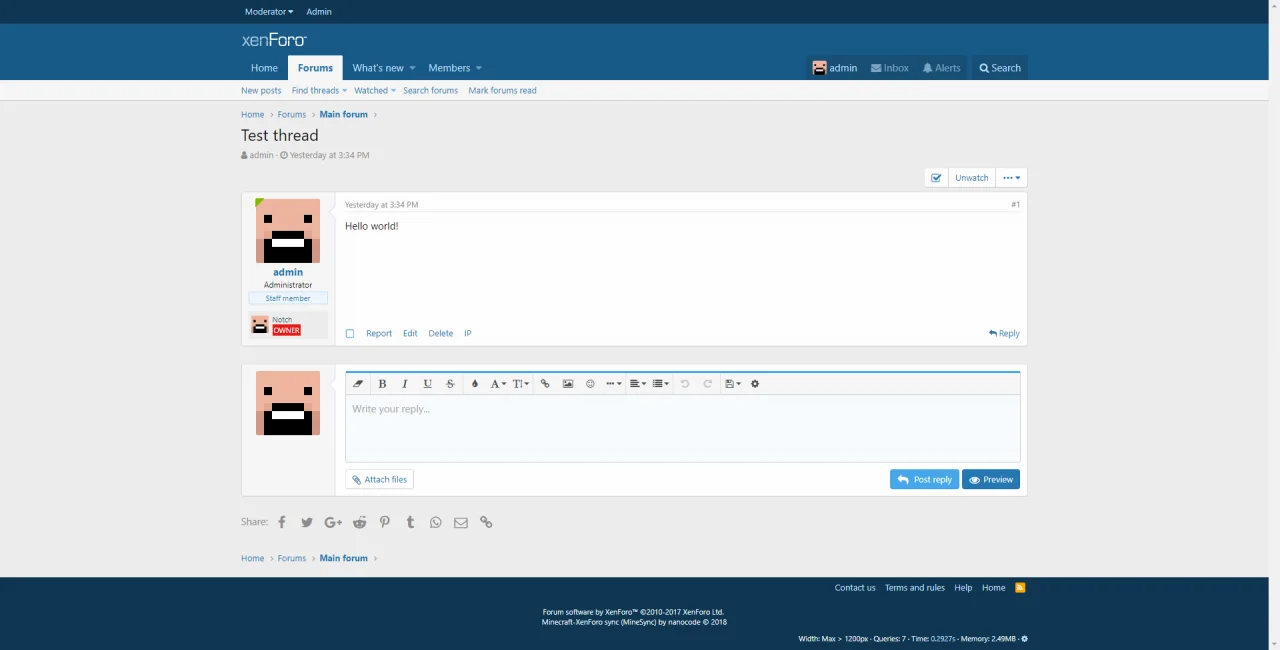Open the thread tools ellipsis menu

pyautogui.click(x=1011, y=178)
